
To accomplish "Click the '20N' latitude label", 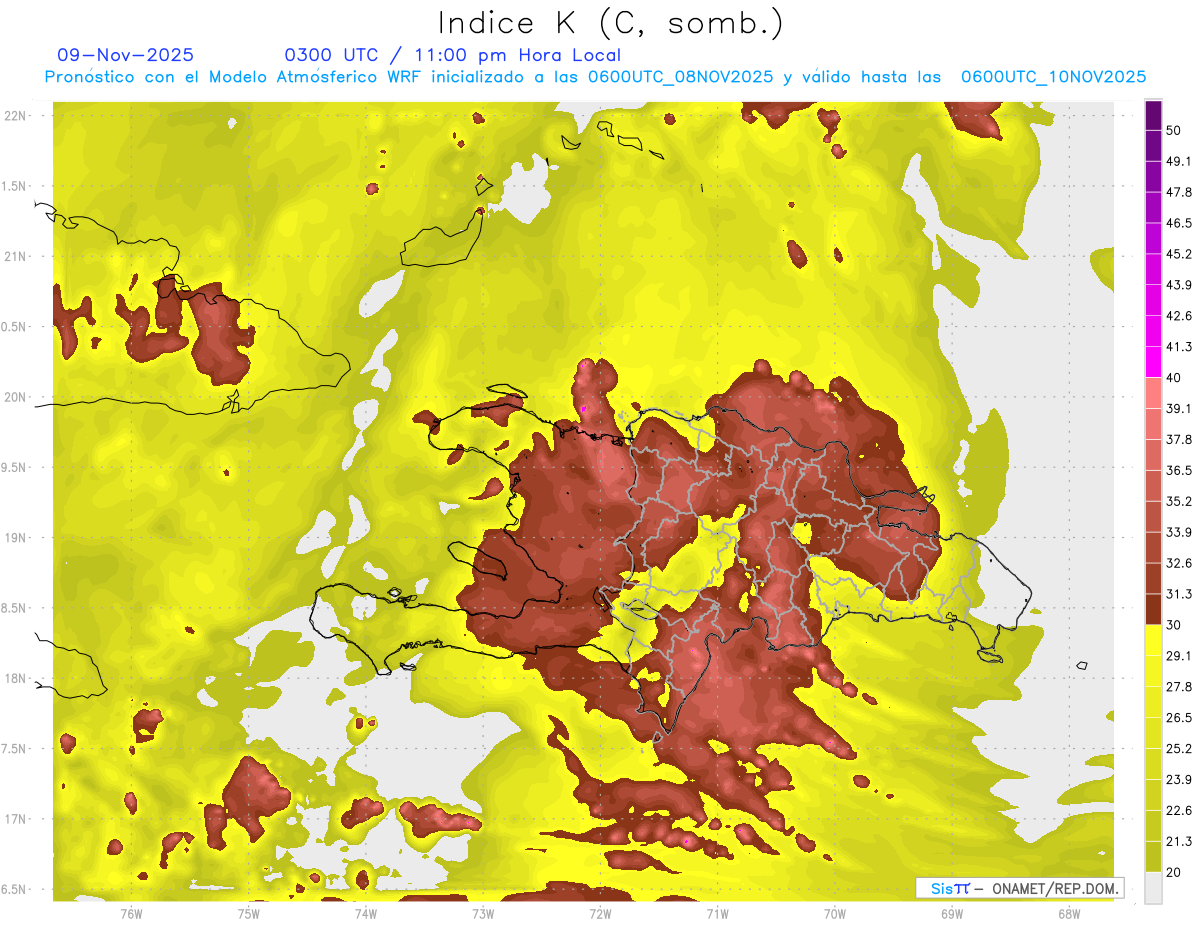I will click(x=15, y=397).
